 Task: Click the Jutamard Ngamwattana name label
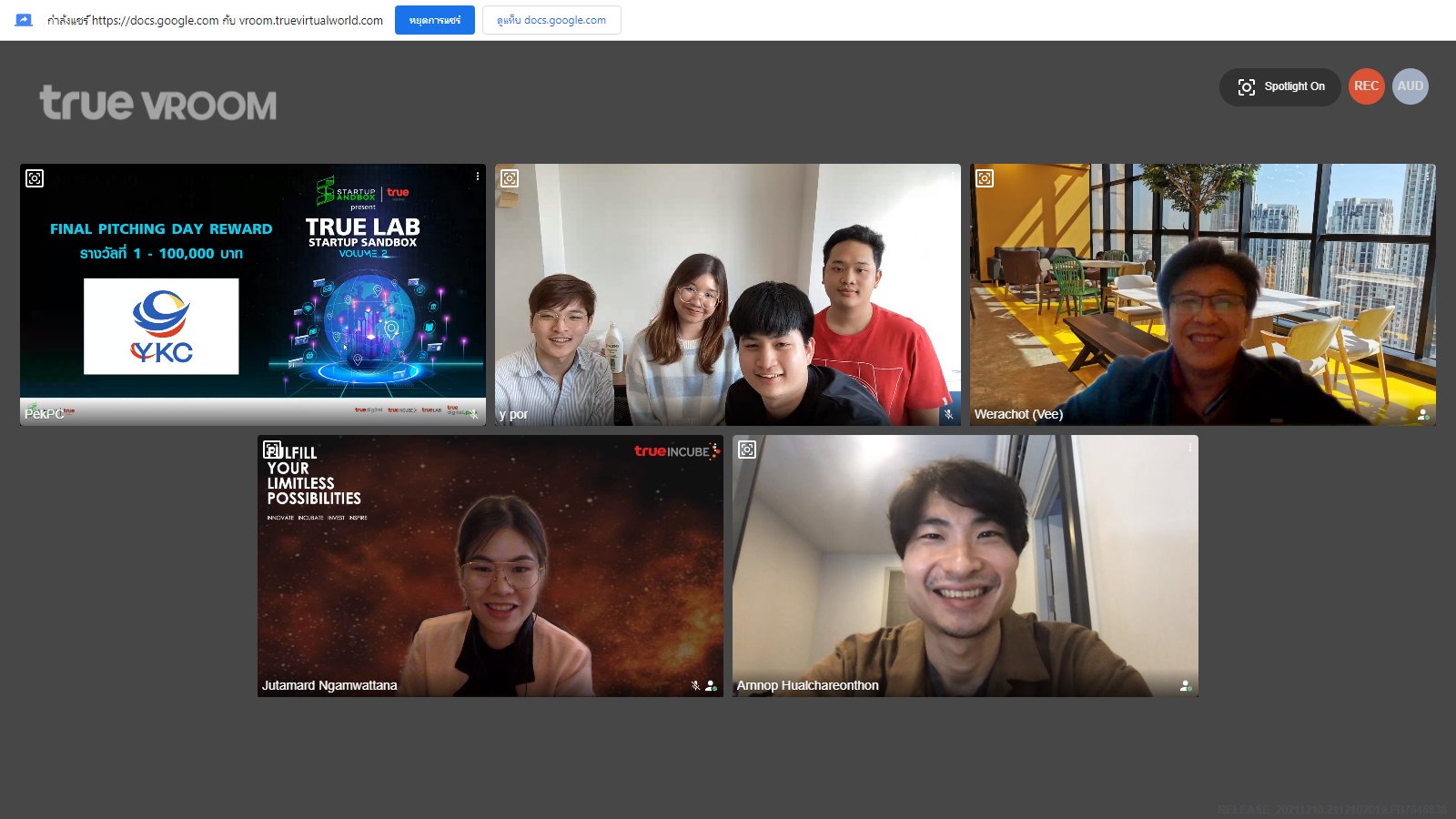(x=329, y=685)
